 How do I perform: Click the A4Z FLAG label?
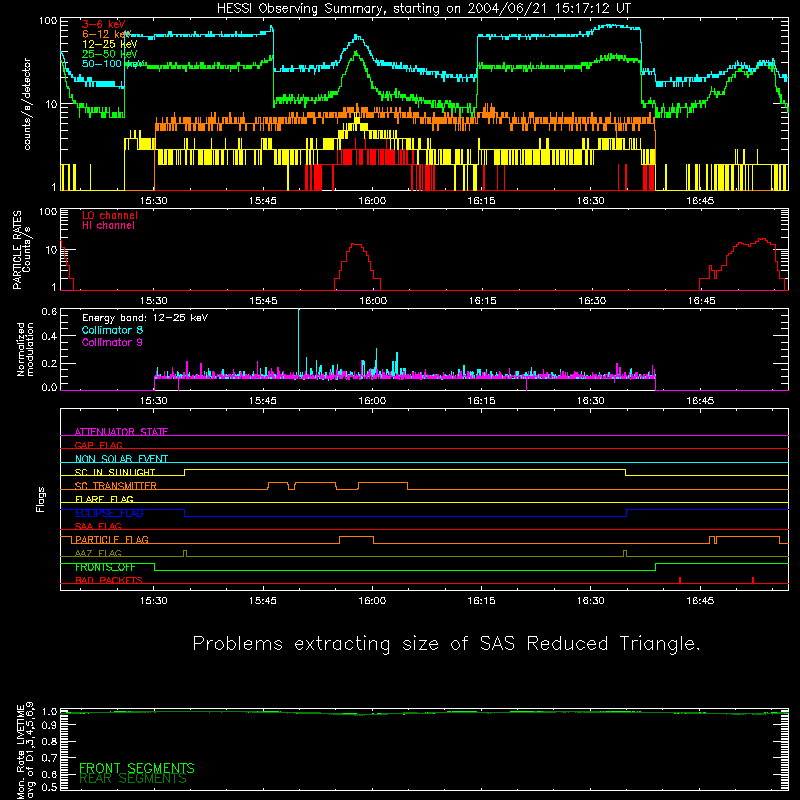pos(98,553)
